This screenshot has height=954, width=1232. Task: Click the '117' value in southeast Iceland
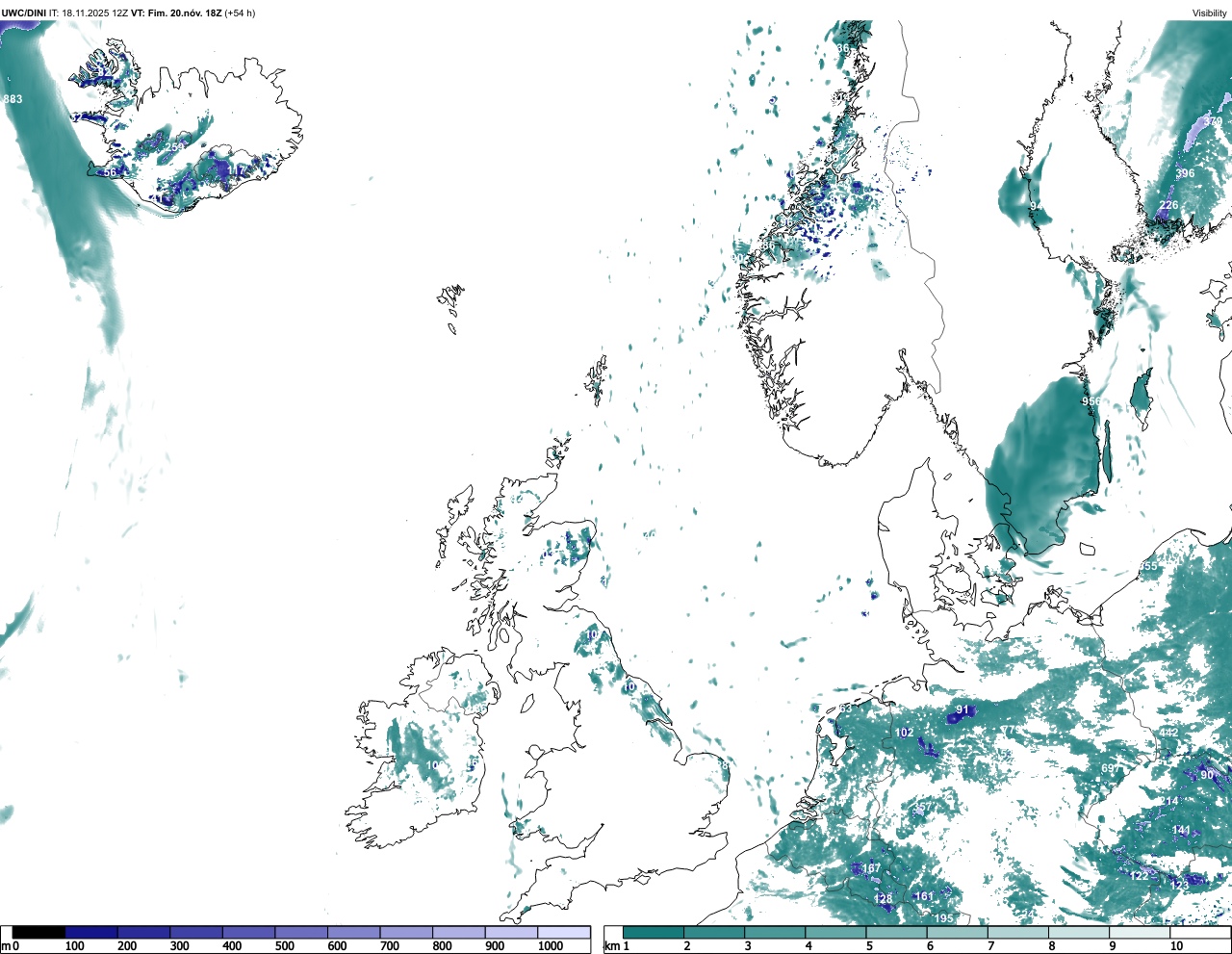(238, 171)
